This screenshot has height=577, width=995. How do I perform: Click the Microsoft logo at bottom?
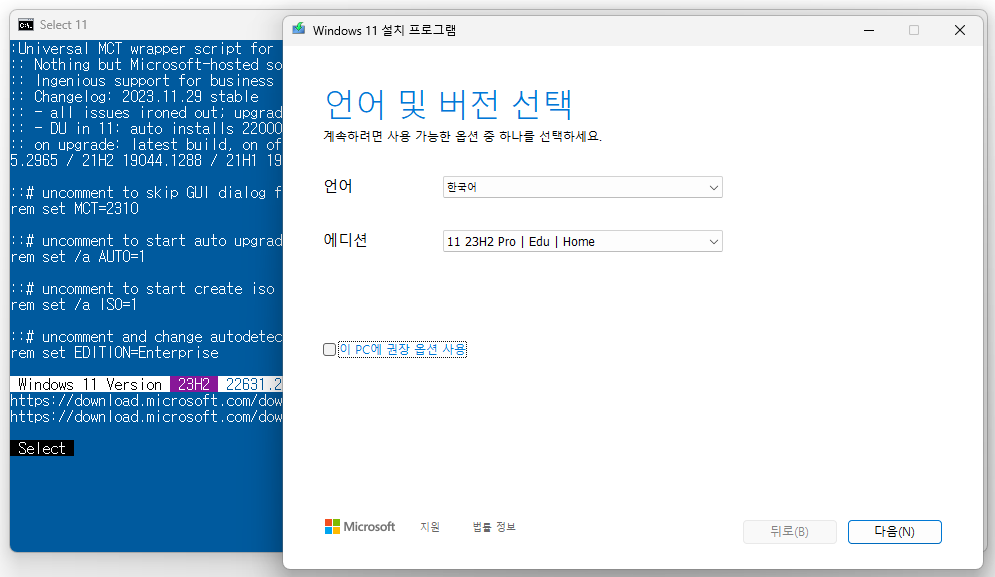point(360,526)
